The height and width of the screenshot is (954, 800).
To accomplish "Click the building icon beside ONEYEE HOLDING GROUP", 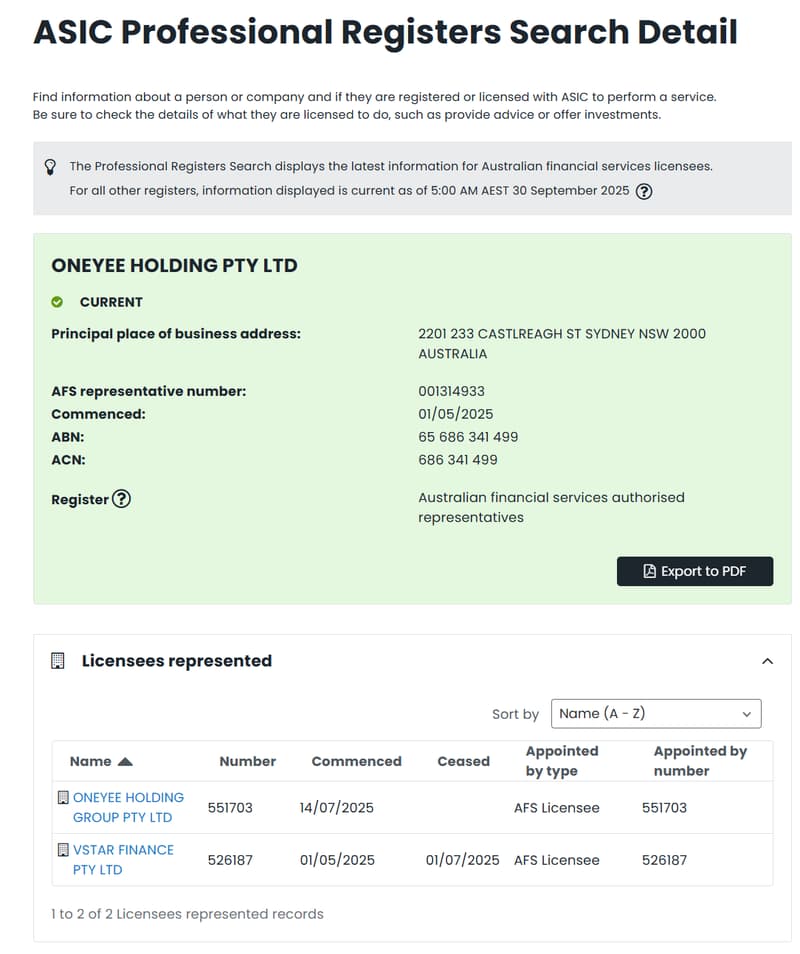I will click(x=63, y=798).
